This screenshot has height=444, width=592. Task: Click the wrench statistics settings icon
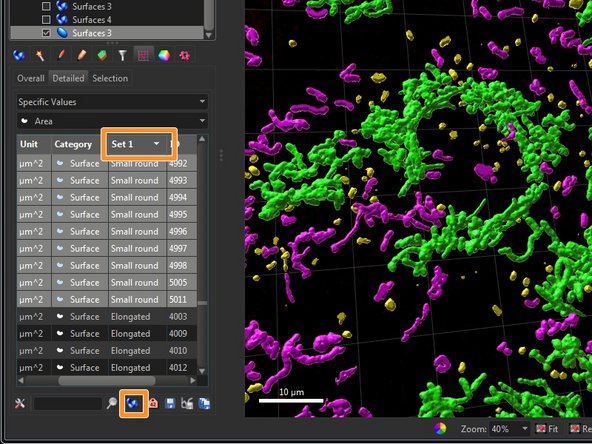pos(20,404)
